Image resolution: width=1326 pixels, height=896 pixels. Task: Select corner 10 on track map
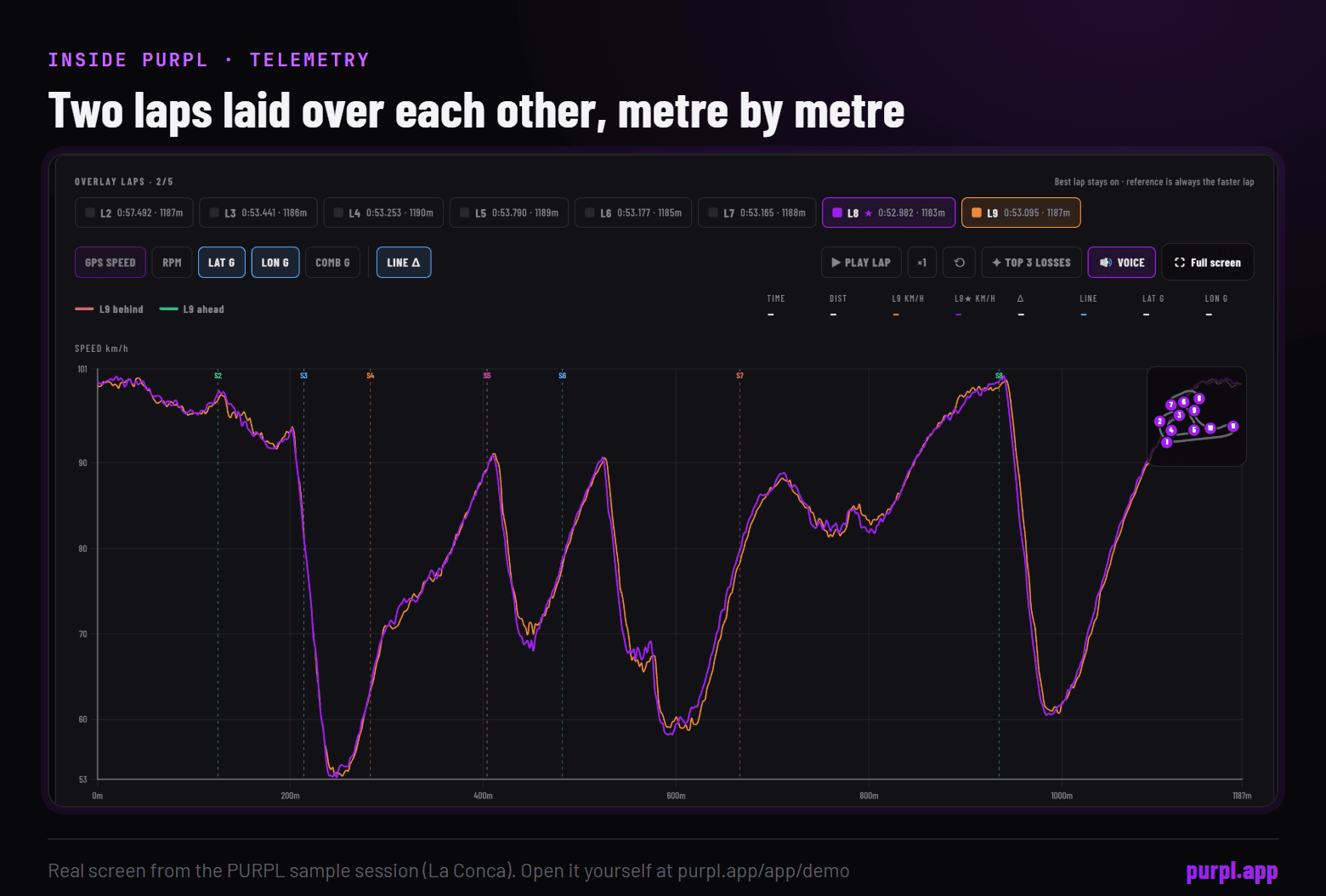1210,428
